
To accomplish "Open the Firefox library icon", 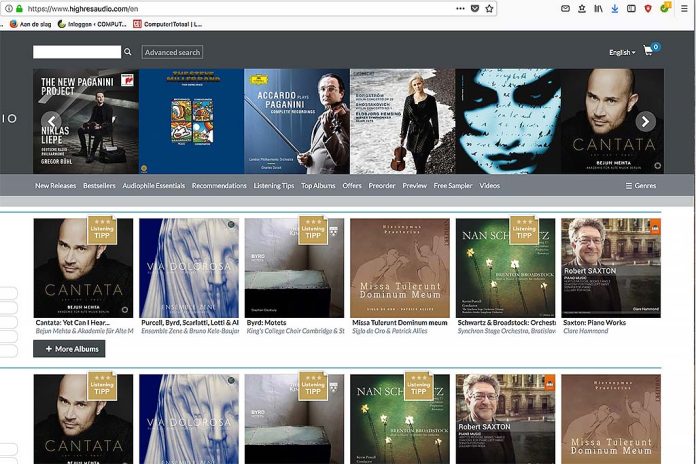I will (x=598, y=8).
